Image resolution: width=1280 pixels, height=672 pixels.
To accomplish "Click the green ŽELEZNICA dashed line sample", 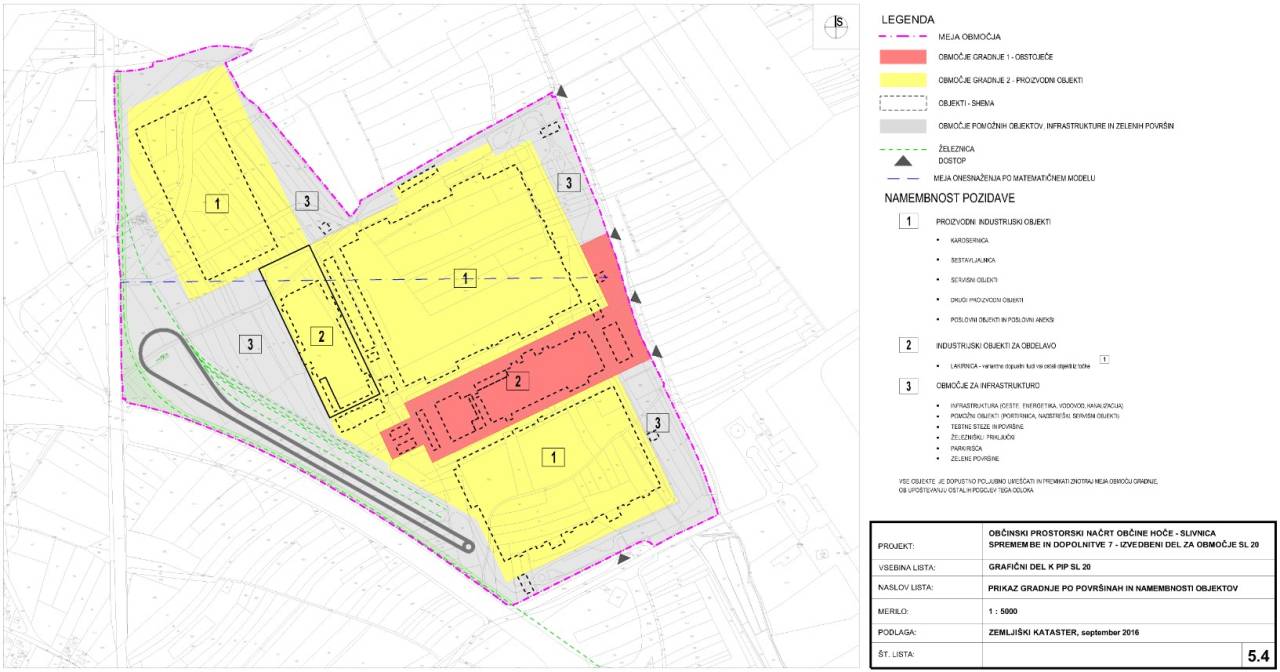I will (905, 148).
